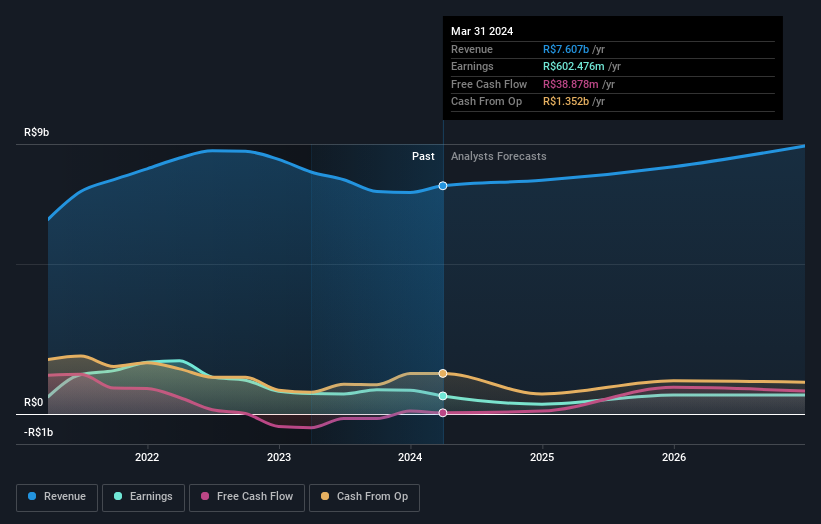821x524 pixels.
Task: Click the pink dot in Free Cash Flow legend
Action: [x=205, y=496]
